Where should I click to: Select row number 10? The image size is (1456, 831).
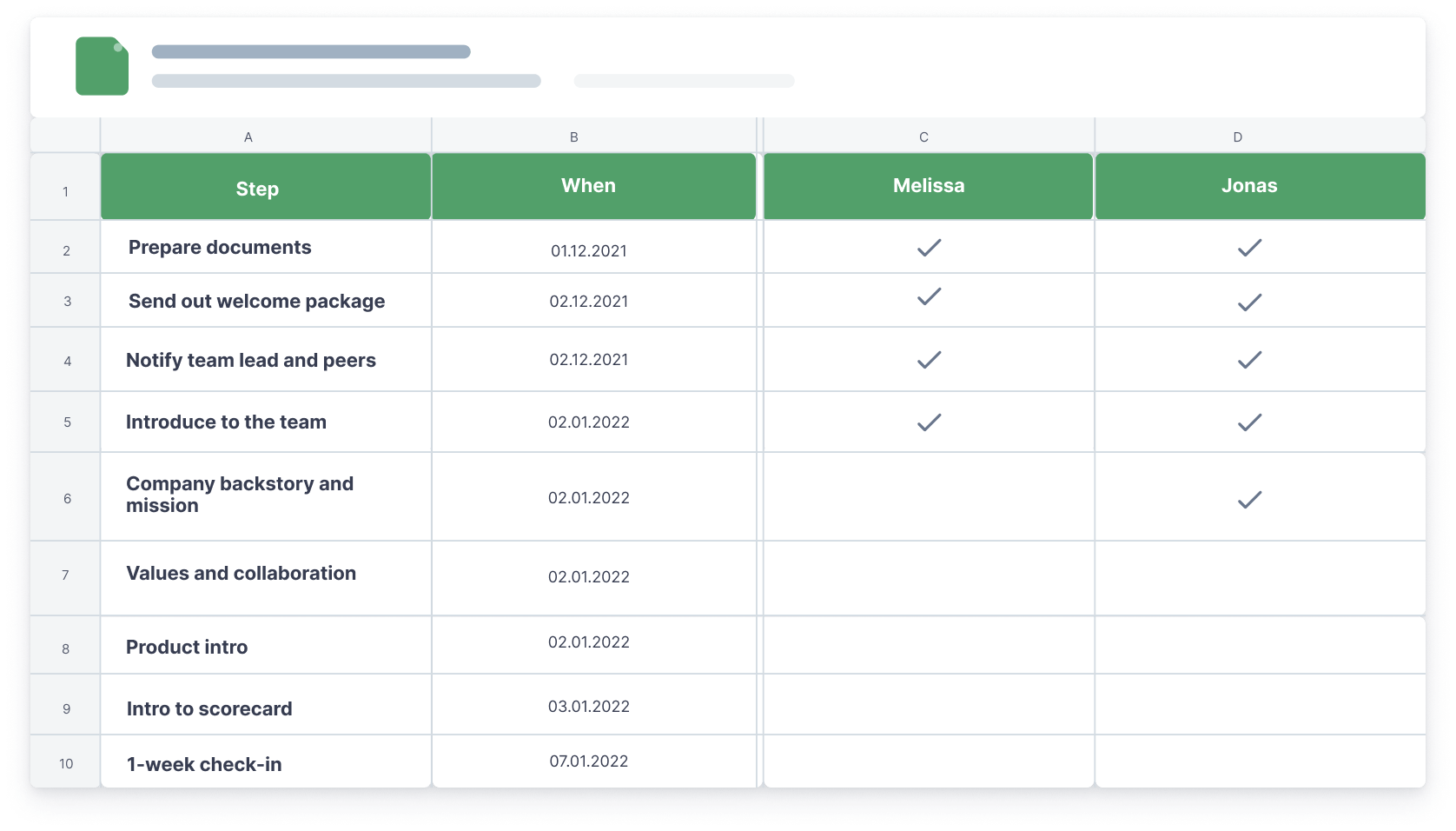(66, 763)
